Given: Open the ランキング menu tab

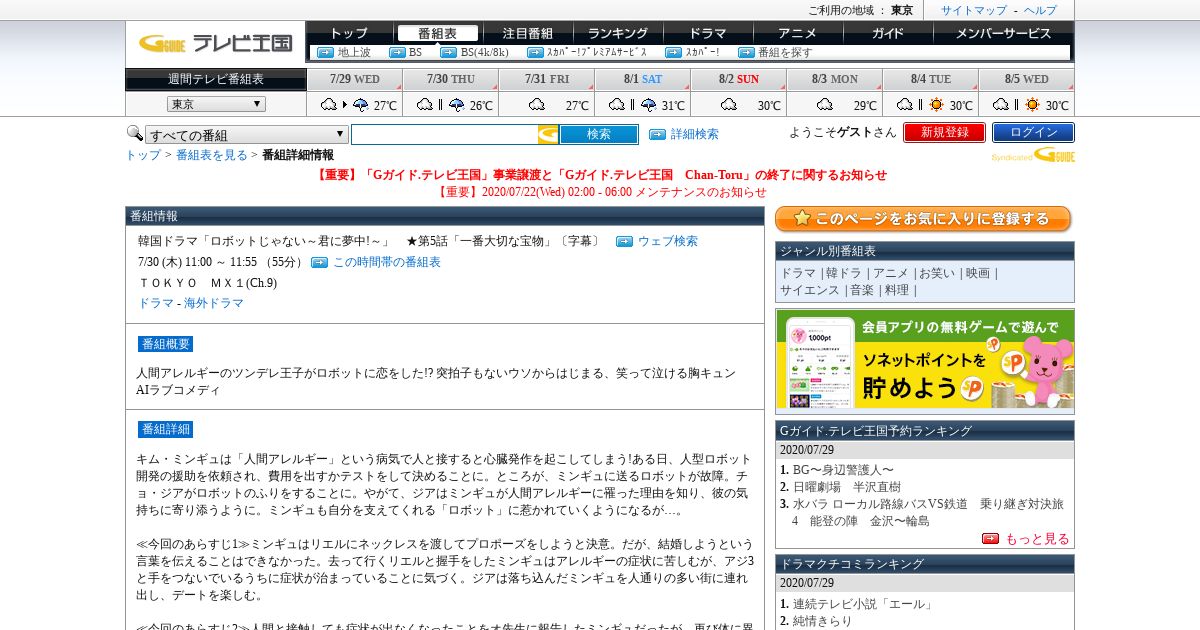Looking at the screenshot, I should coord(618,33).
